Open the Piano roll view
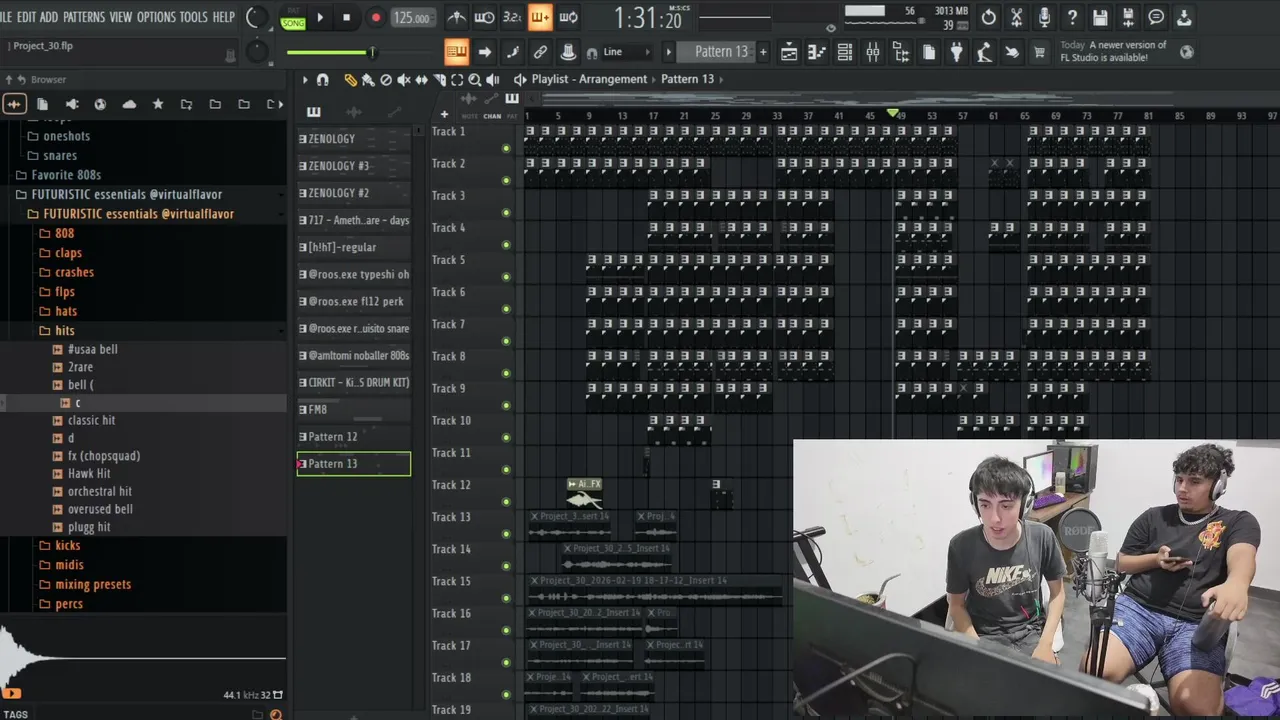 pyautogui.click(x=817, y=52)
